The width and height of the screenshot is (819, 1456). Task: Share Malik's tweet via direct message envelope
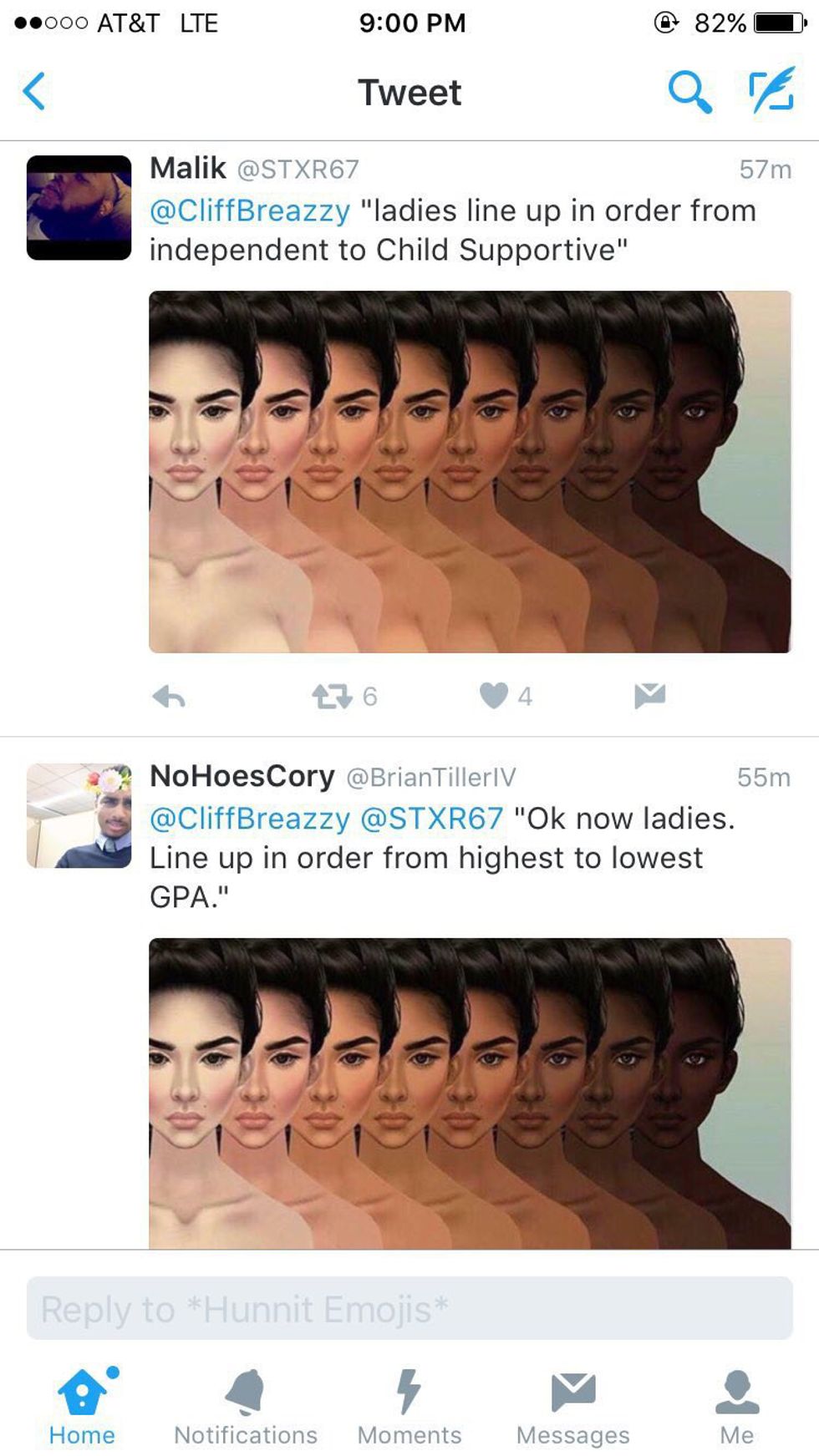[x=649, y=695]
